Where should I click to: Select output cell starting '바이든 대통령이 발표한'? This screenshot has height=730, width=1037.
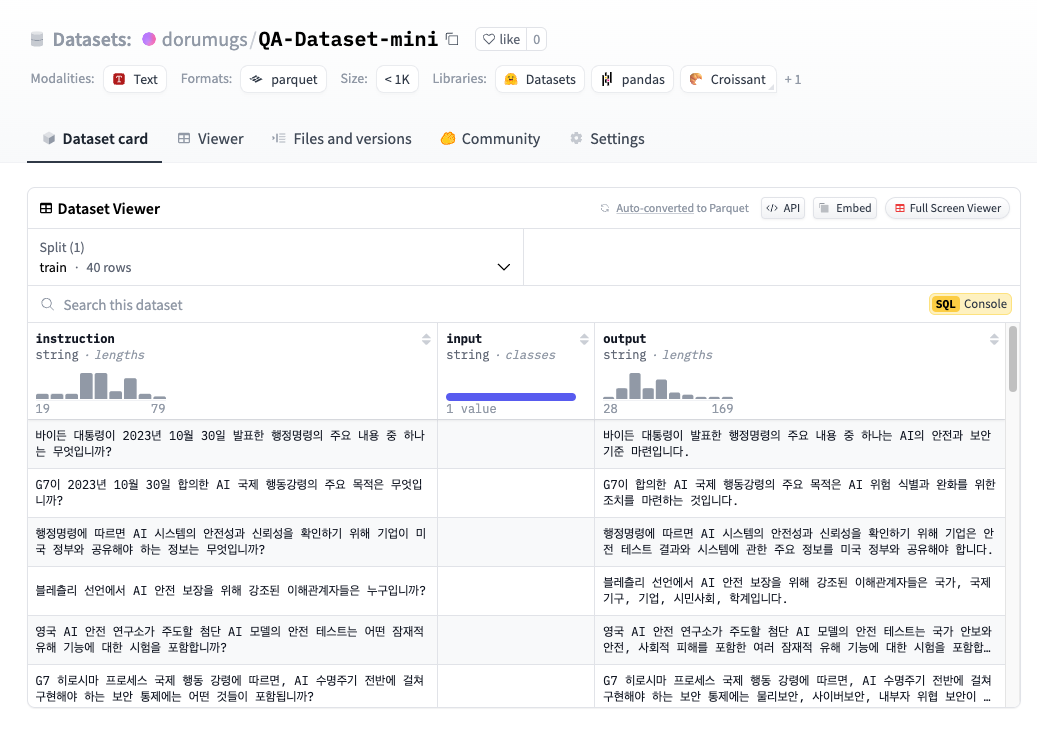(x=800, y=444)
